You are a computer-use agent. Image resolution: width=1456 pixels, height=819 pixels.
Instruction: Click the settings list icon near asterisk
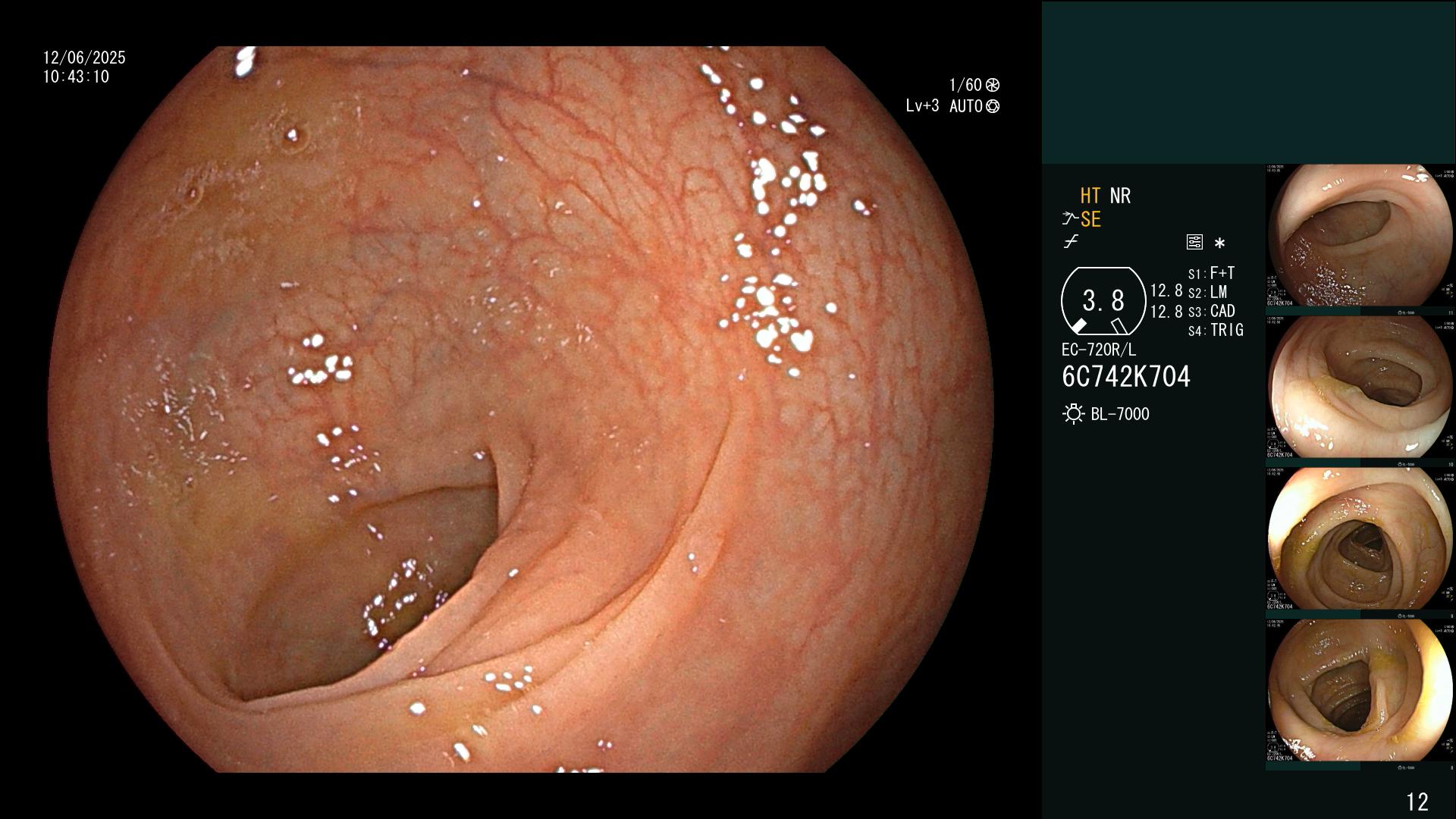point(1194,242)
